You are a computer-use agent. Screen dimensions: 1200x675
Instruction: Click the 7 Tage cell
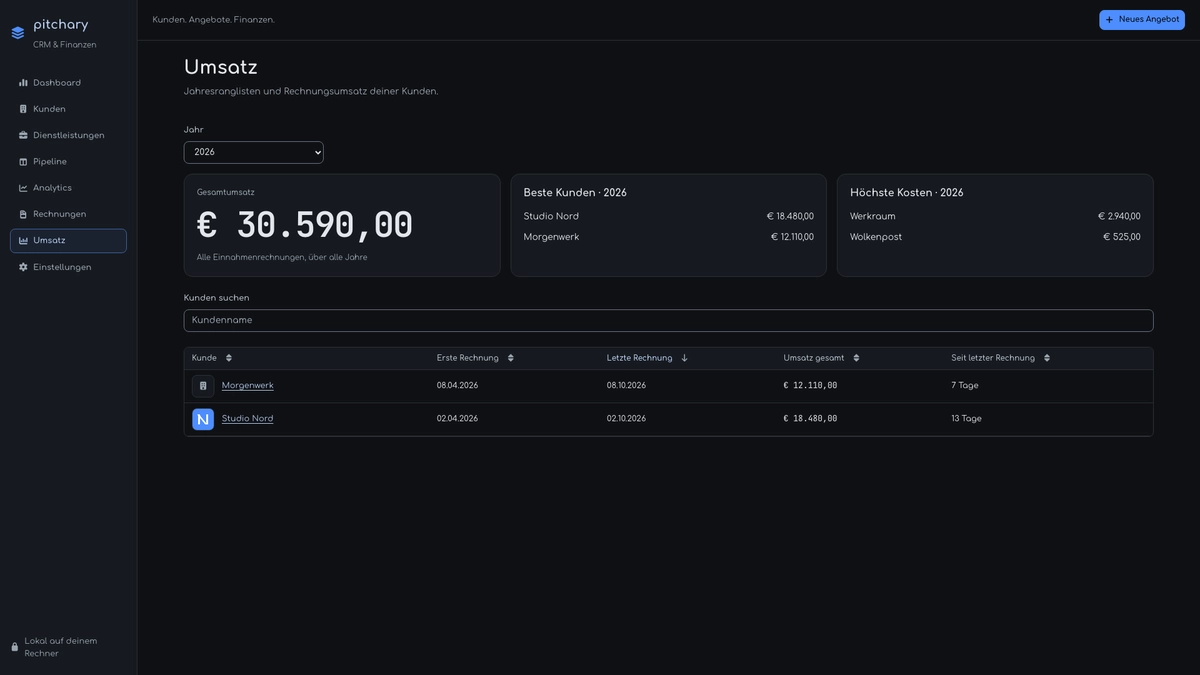965,386
